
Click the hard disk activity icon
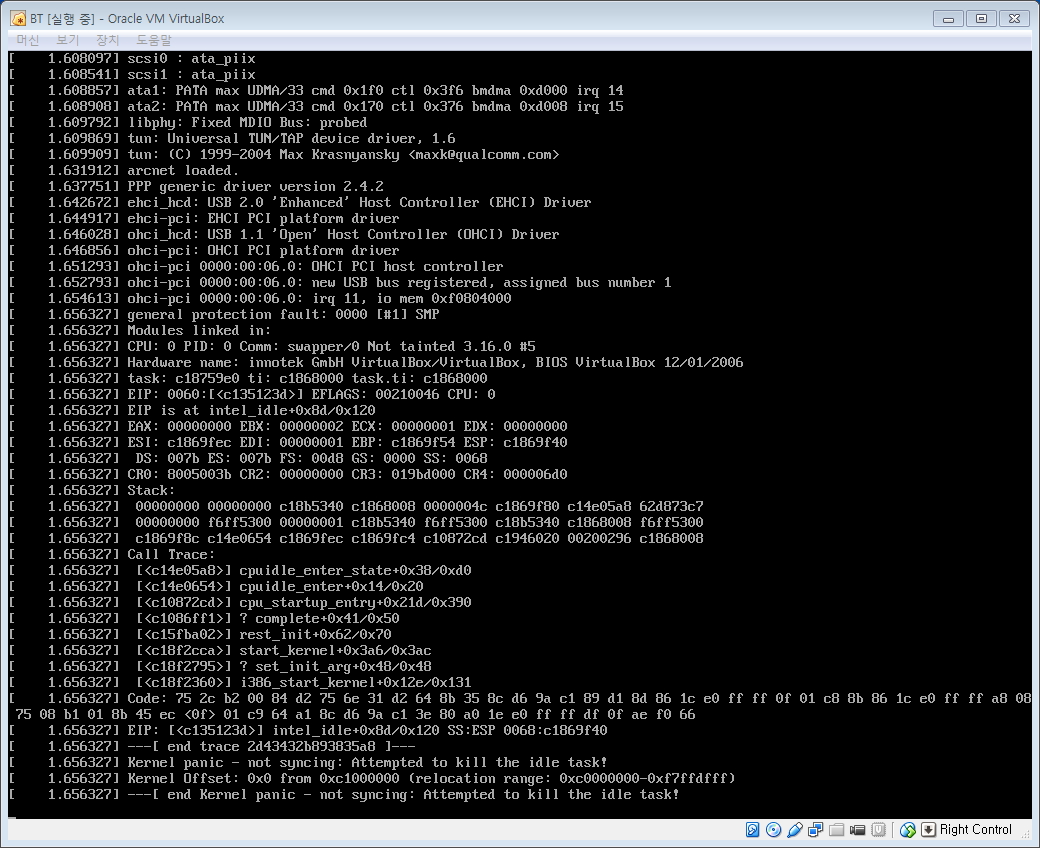[752, 829]
